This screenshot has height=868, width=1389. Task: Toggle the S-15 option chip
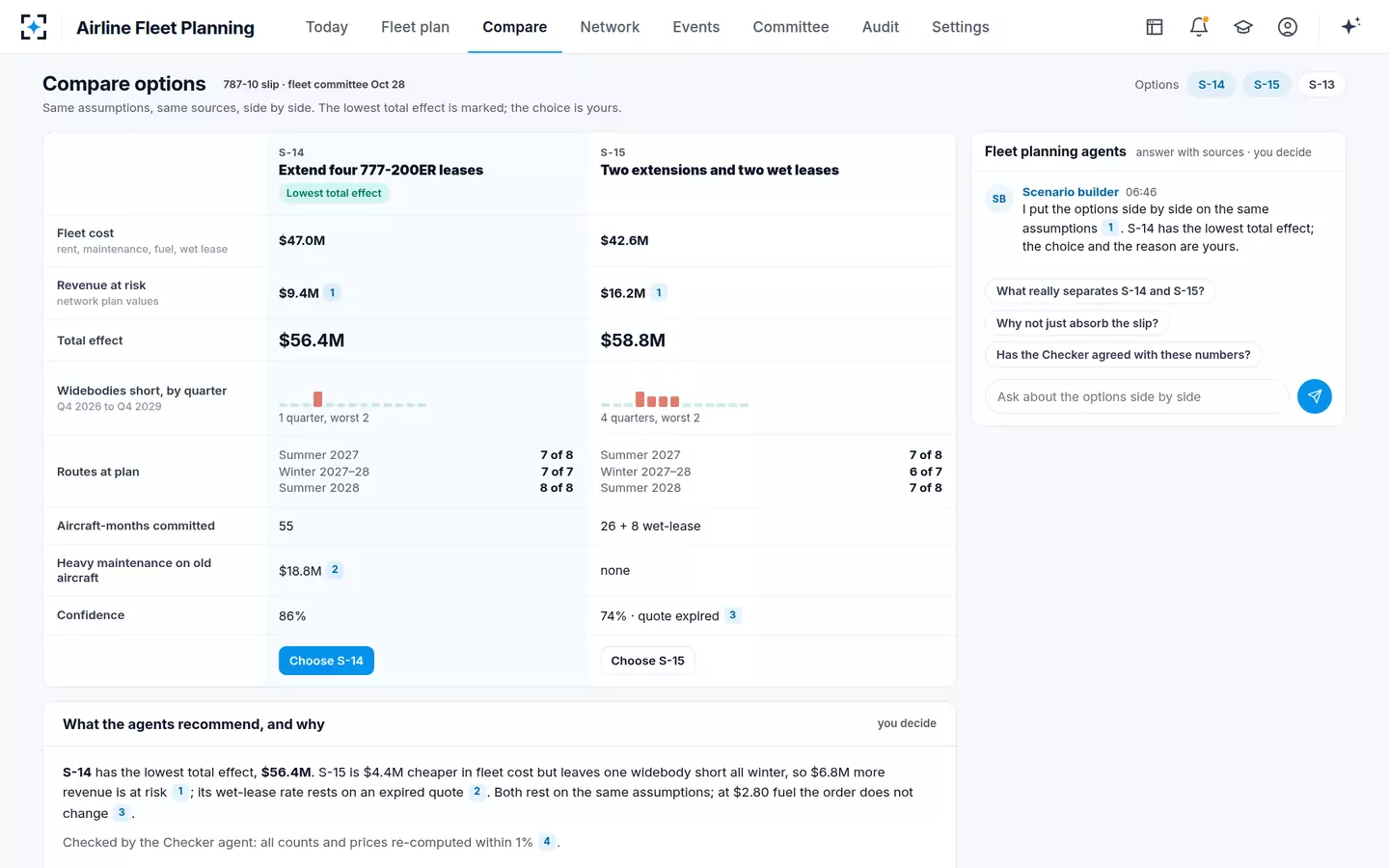point(1266,85)
